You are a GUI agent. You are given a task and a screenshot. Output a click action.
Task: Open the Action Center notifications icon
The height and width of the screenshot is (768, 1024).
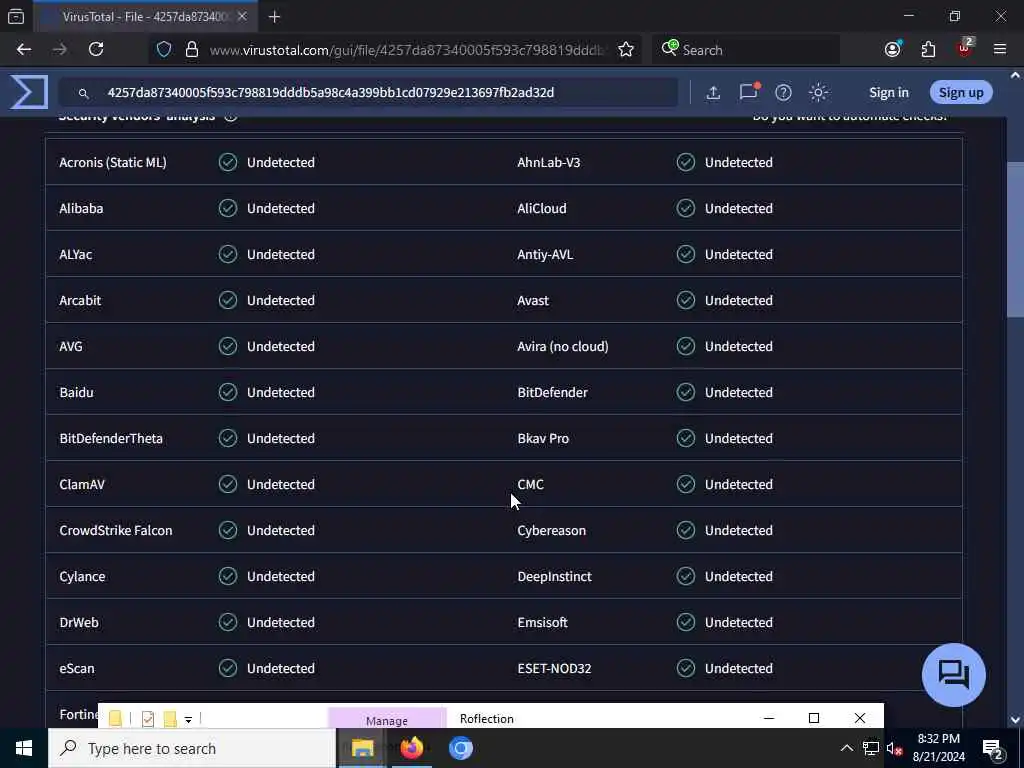click(x=993, y=749)
